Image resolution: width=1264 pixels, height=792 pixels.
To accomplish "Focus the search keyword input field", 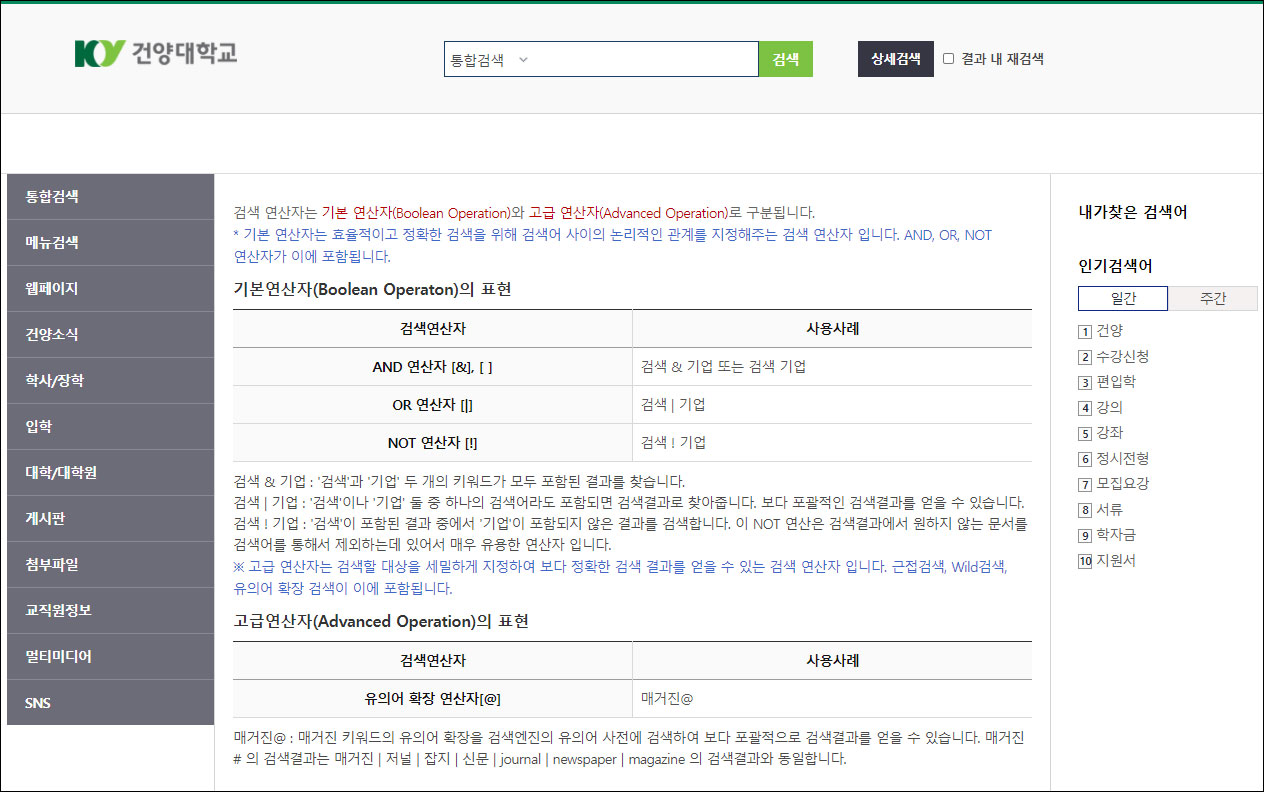I will point(645,59).
